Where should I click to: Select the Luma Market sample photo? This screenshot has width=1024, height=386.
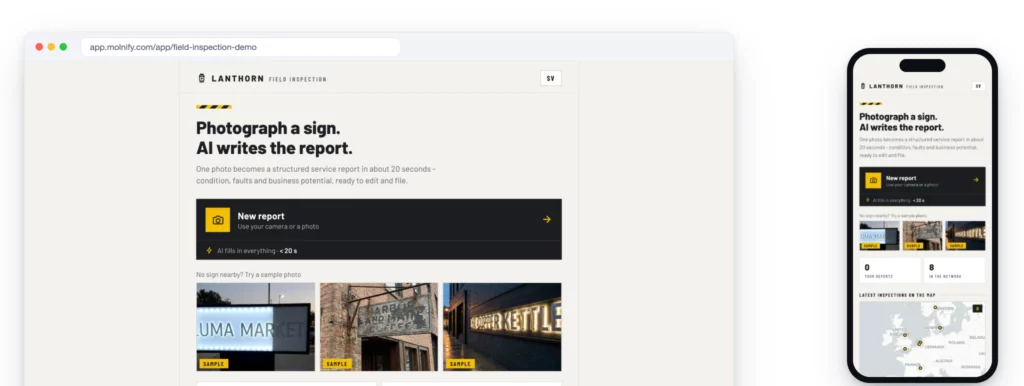pos(255,327)
